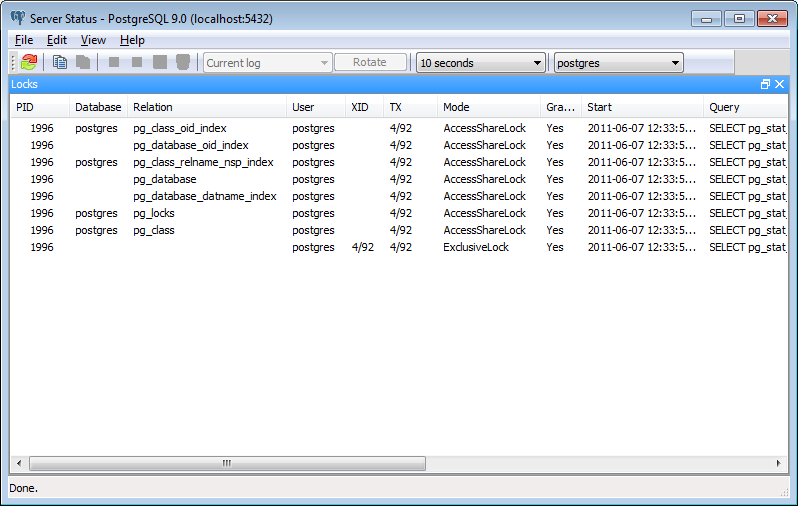Click the greyed-out Paste icon in toolbar
This screenshot has width=798, height=506.
(x=83, y=62)
